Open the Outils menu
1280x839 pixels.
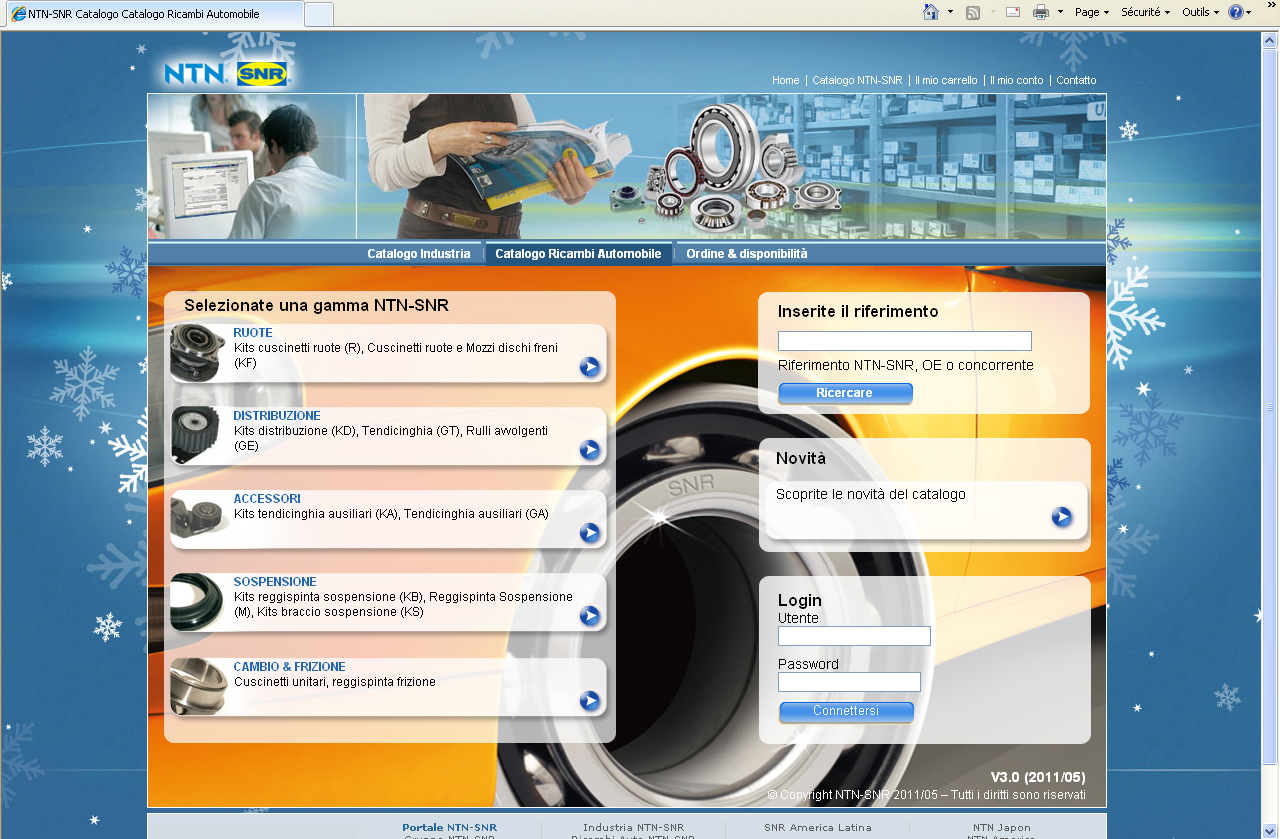[1200, 12]
